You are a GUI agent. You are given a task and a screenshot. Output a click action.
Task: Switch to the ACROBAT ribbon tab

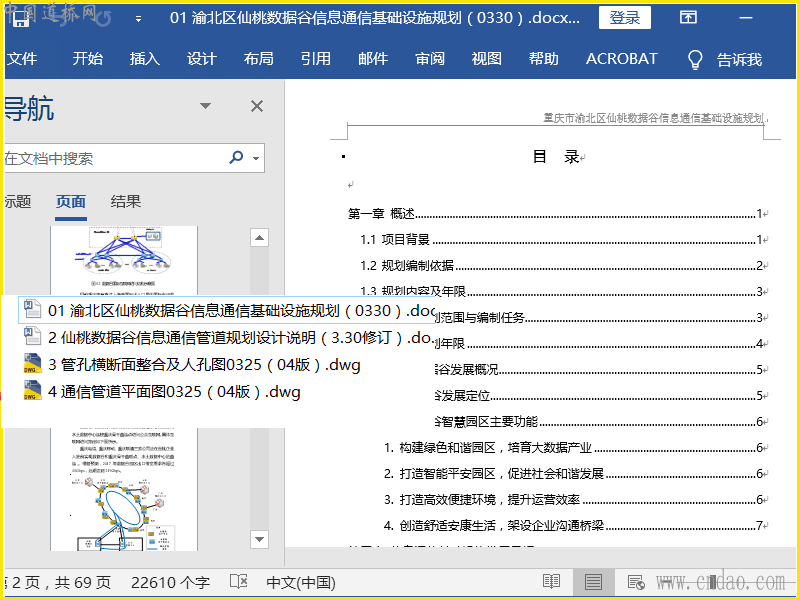point(621,59)
